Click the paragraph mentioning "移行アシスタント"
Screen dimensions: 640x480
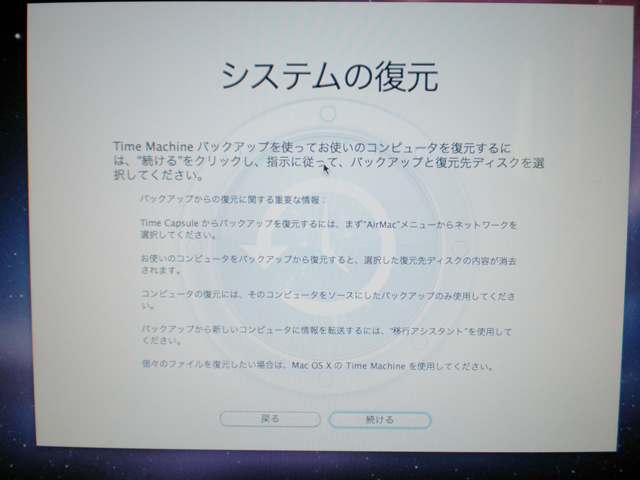(x=326, y=336)
